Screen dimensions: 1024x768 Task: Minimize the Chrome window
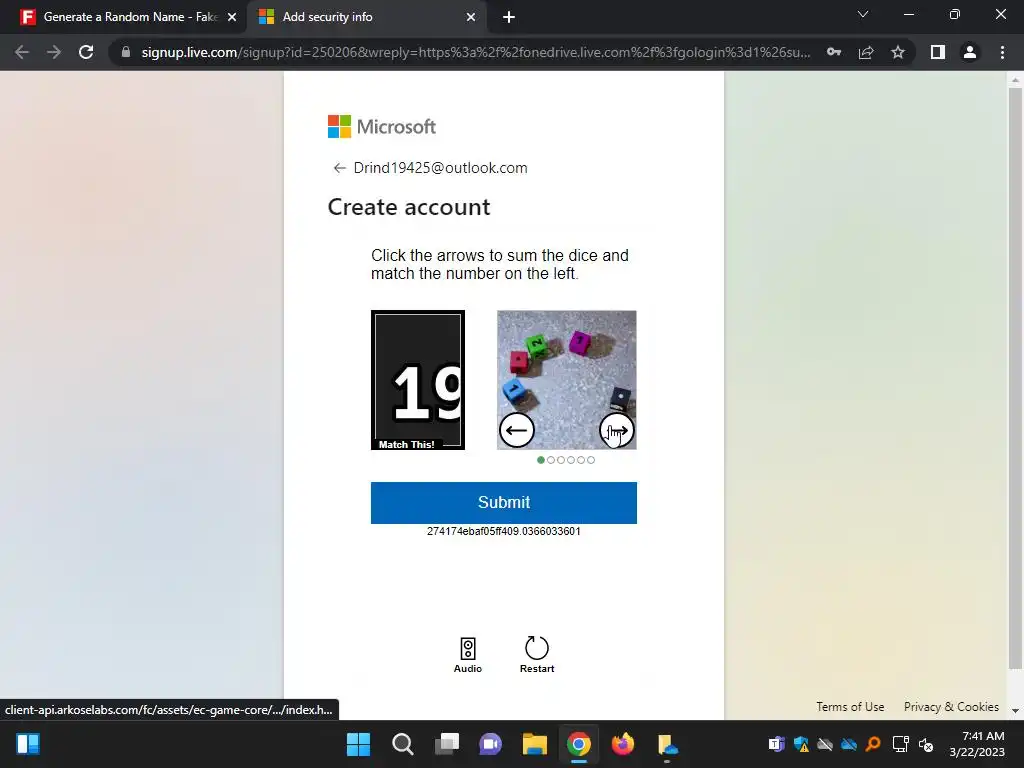click(x=908, y=14)
